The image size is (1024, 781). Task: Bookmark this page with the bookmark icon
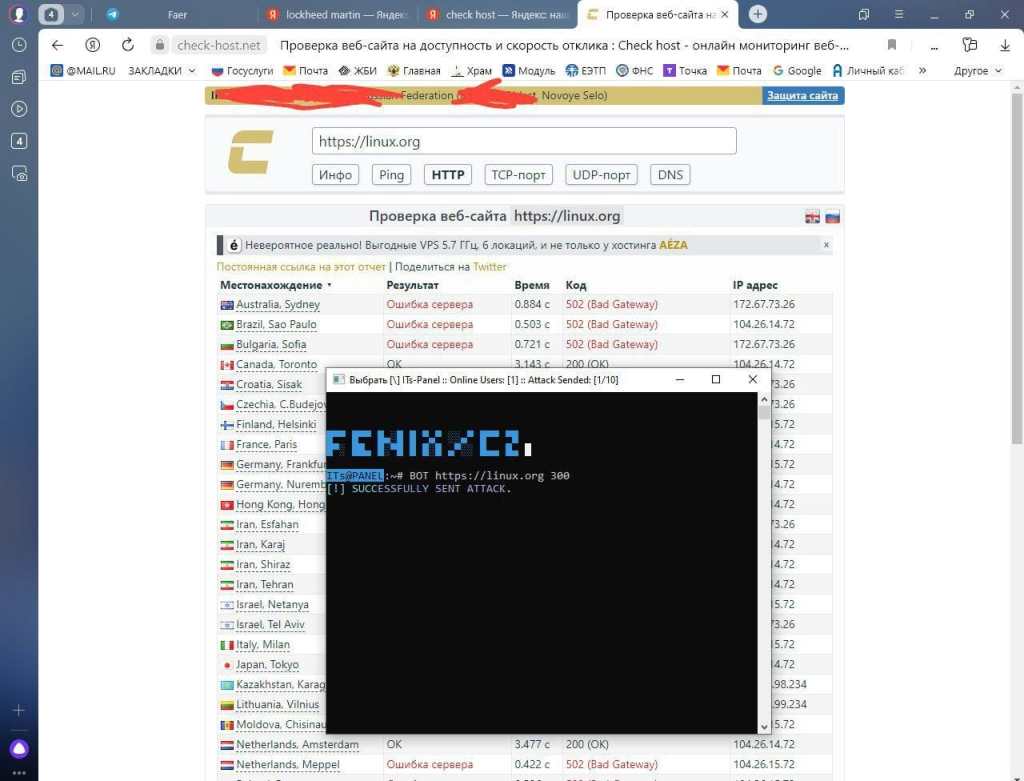pyautogui.click(x=892, y=45)
